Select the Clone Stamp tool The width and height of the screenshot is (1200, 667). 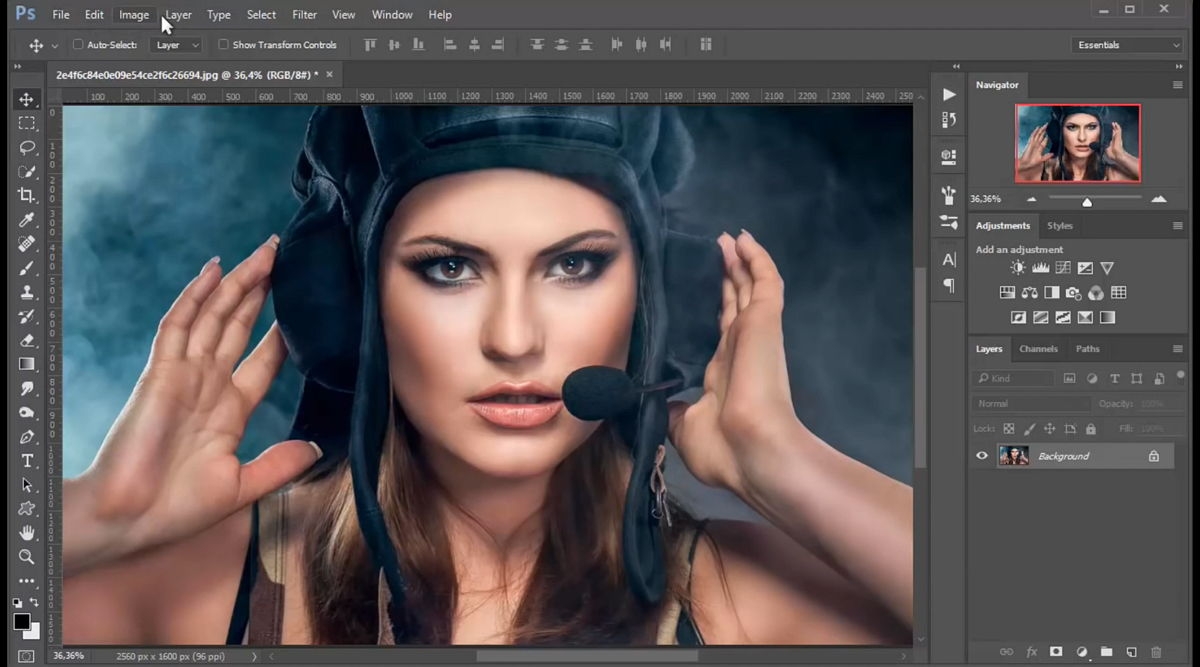coord(27,292)
